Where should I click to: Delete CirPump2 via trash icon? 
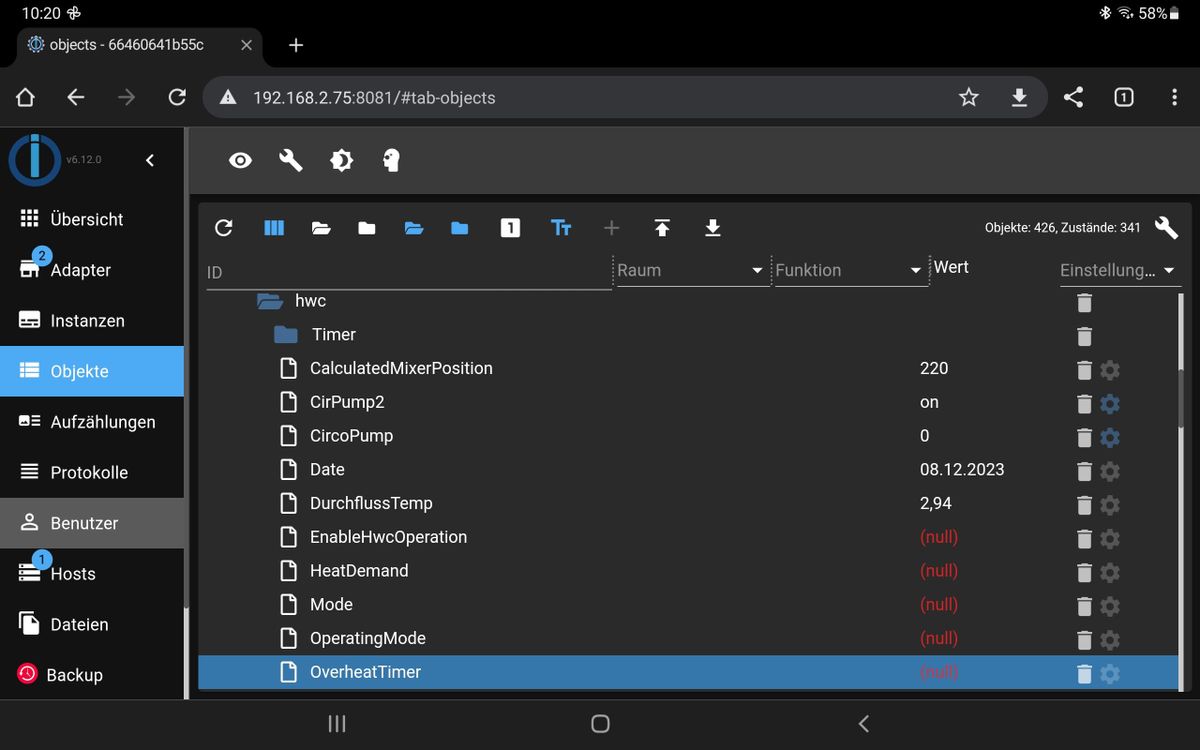pyautogui.click(x=1084, y=404)
